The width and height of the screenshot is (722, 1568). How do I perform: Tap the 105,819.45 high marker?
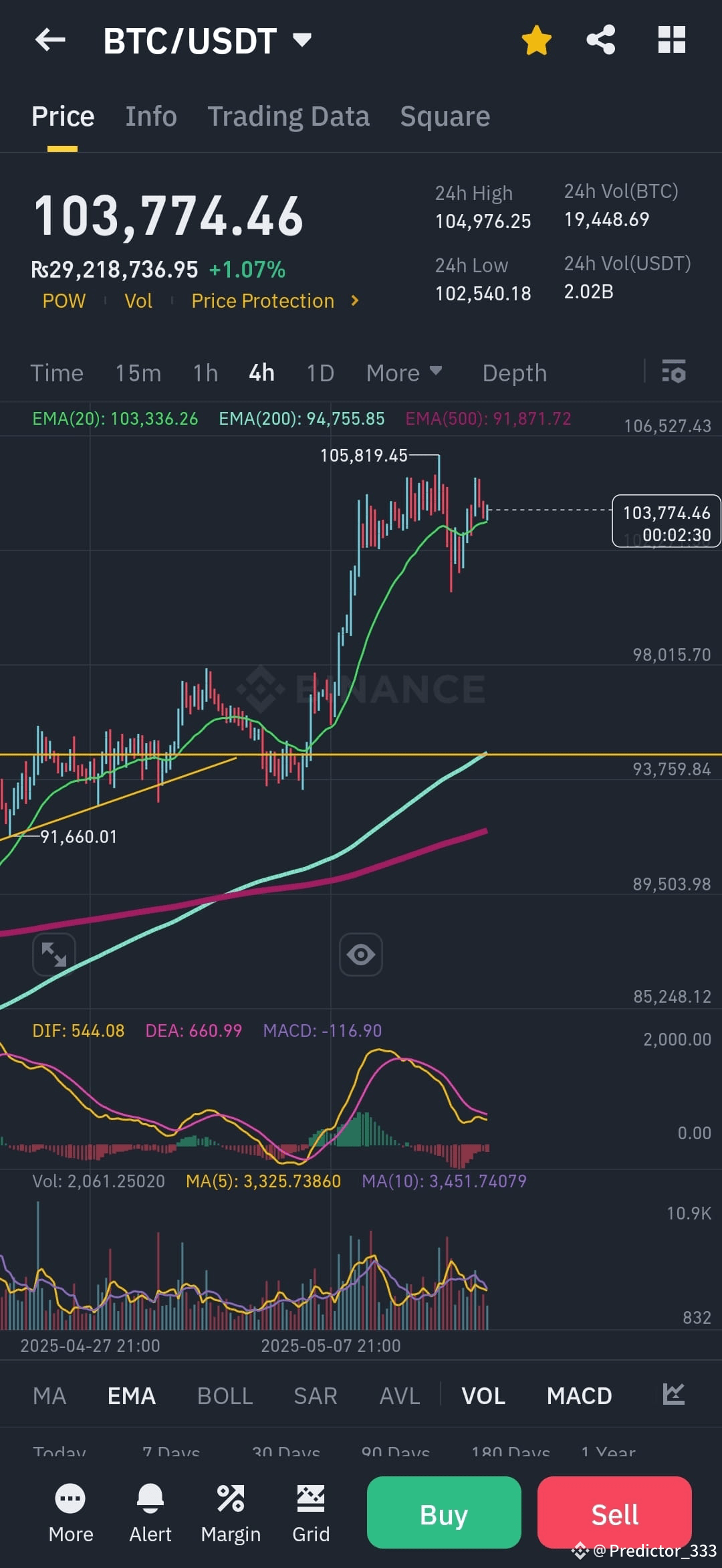(x=364, y=456)
